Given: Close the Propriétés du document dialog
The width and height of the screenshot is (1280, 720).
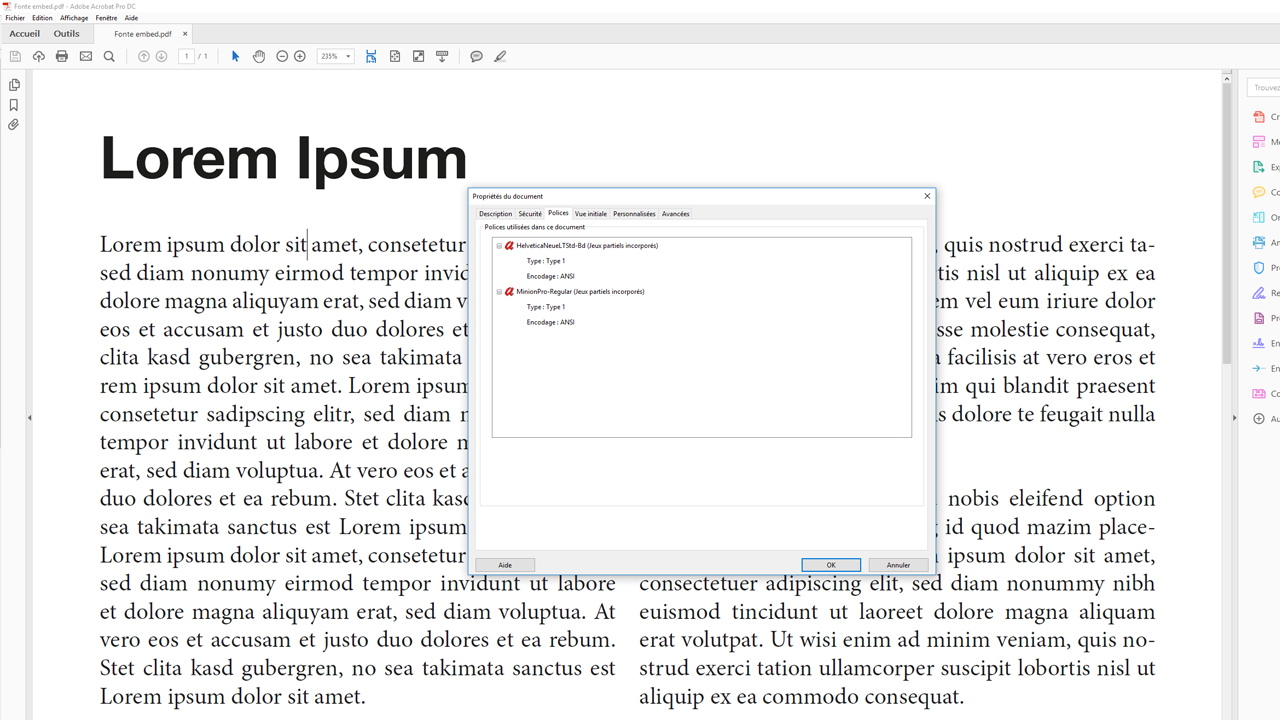Looking at the screenshot, I should pyautogui.click(x=927, y=196).
